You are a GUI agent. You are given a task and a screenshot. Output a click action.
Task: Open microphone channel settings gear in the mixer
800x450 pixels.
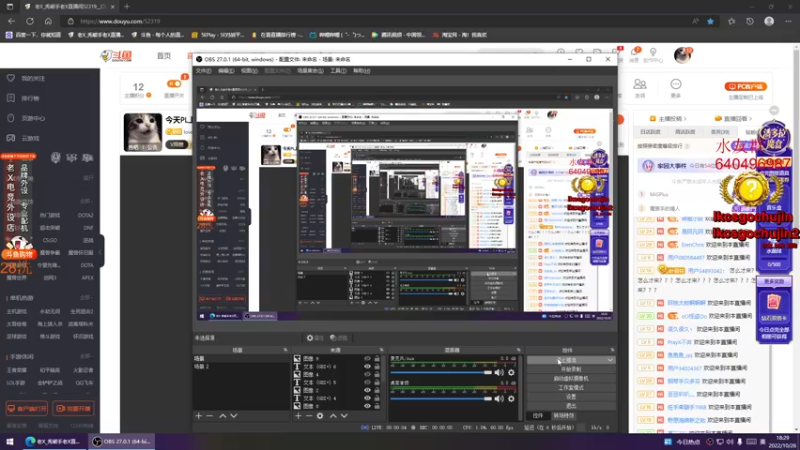[x=511, y=372]
